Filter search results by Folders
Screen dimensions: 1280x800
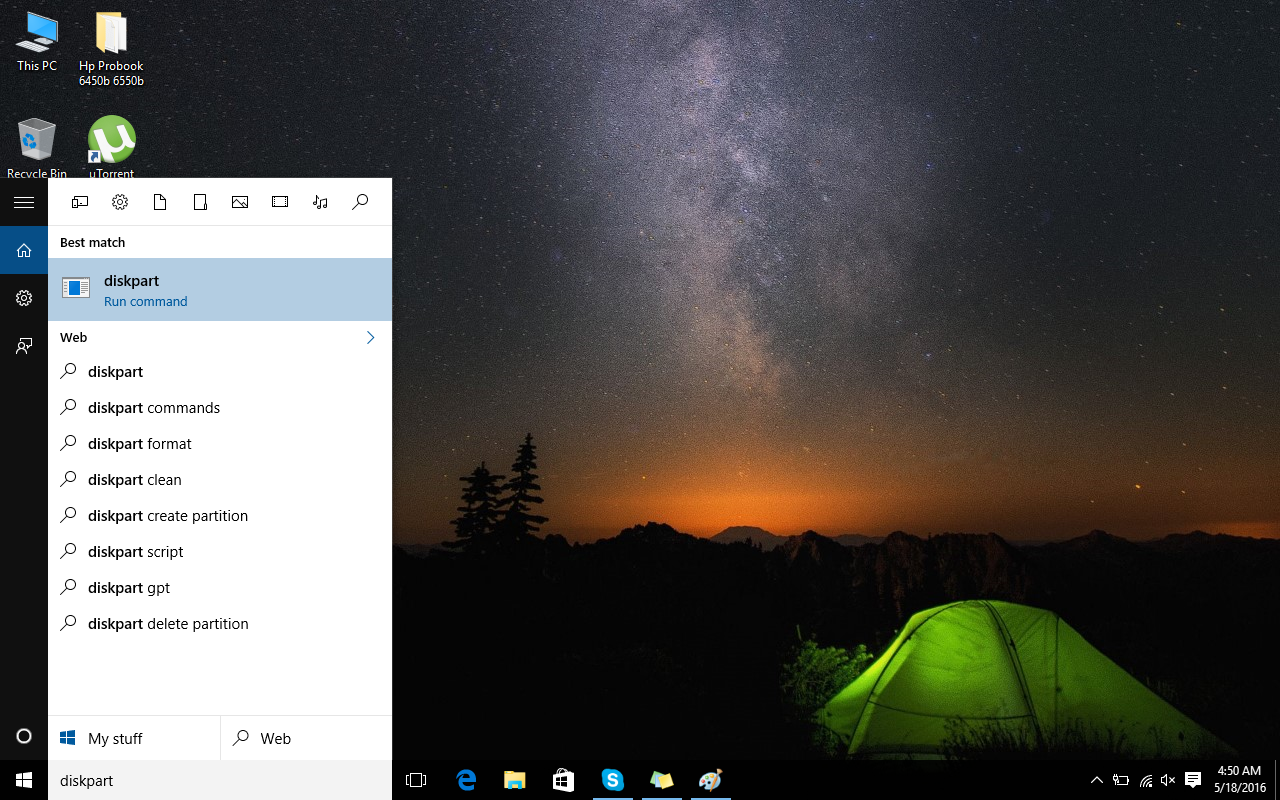[200, 202]
